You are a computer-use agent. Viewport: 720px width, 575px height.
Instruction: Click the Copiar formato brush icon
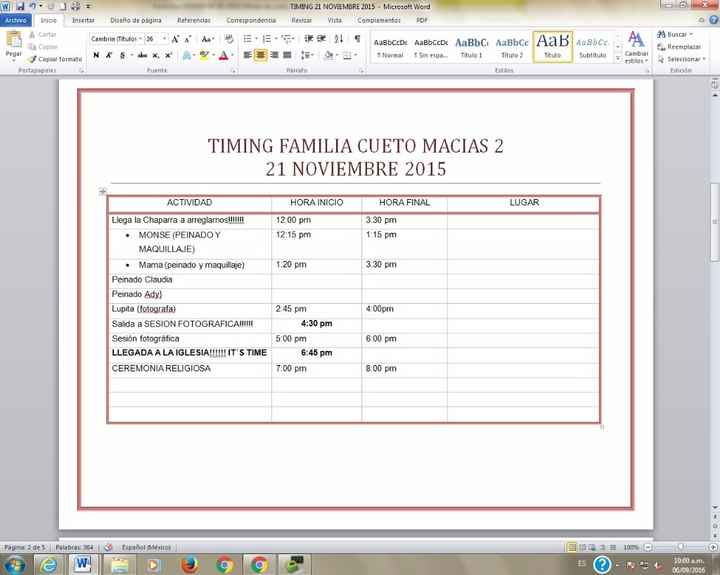click(x=32, y=59)
